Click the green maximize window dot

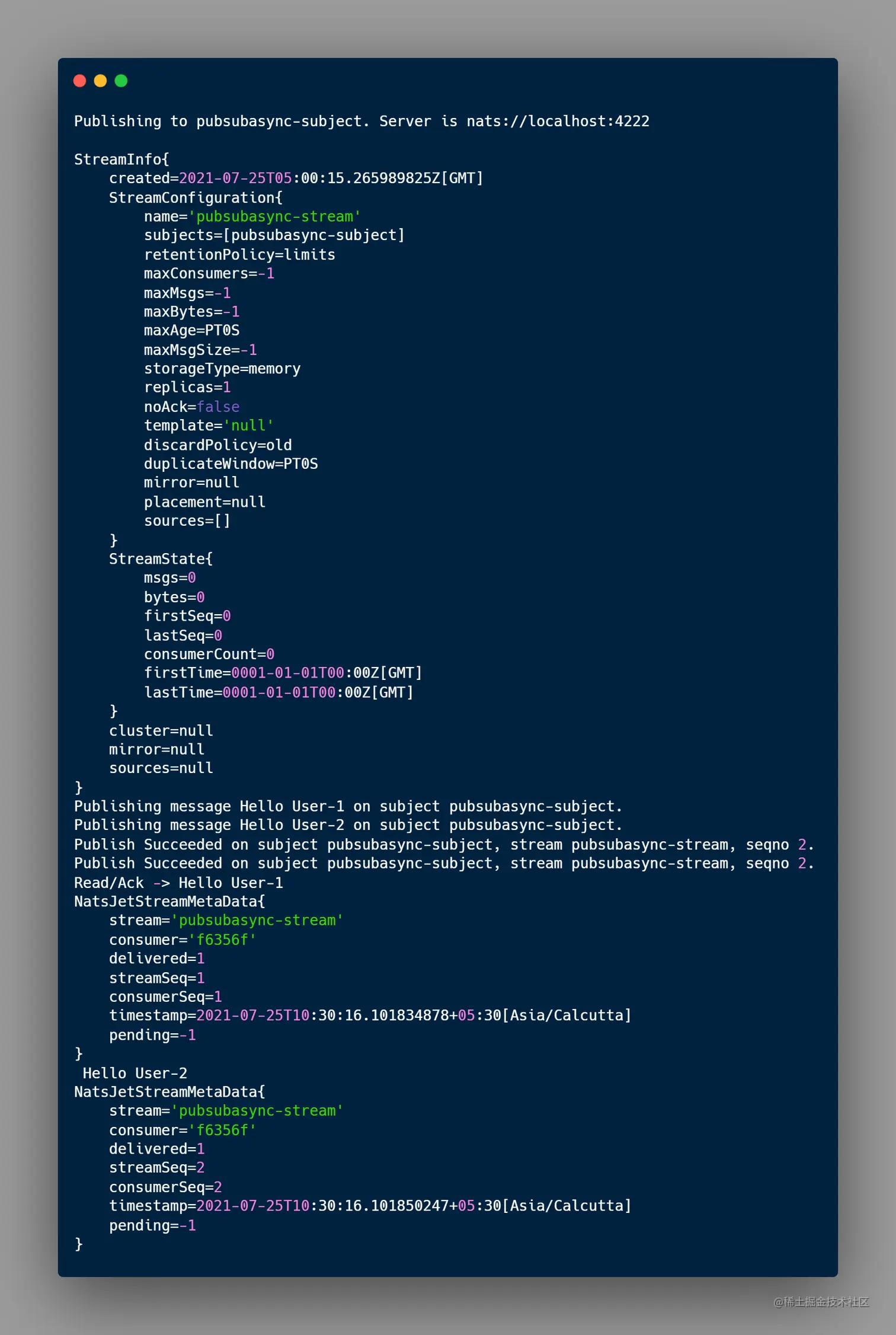click(121, 81)
